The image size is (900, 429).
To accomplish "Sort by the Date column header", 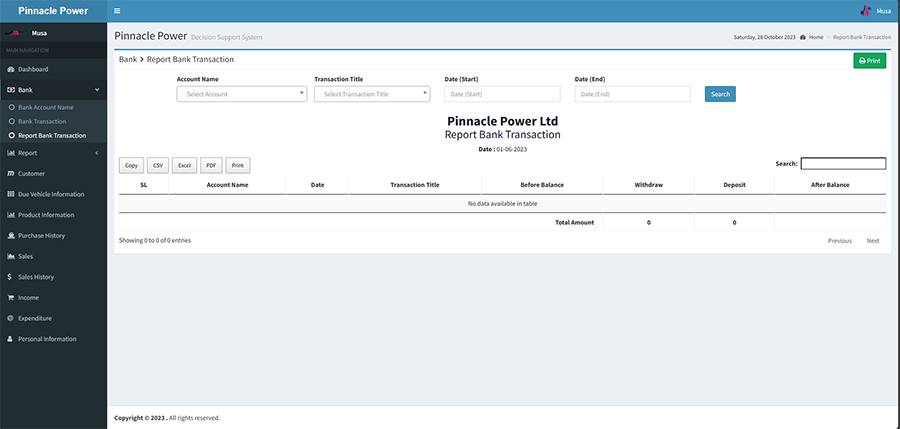I will pos(317,185).
